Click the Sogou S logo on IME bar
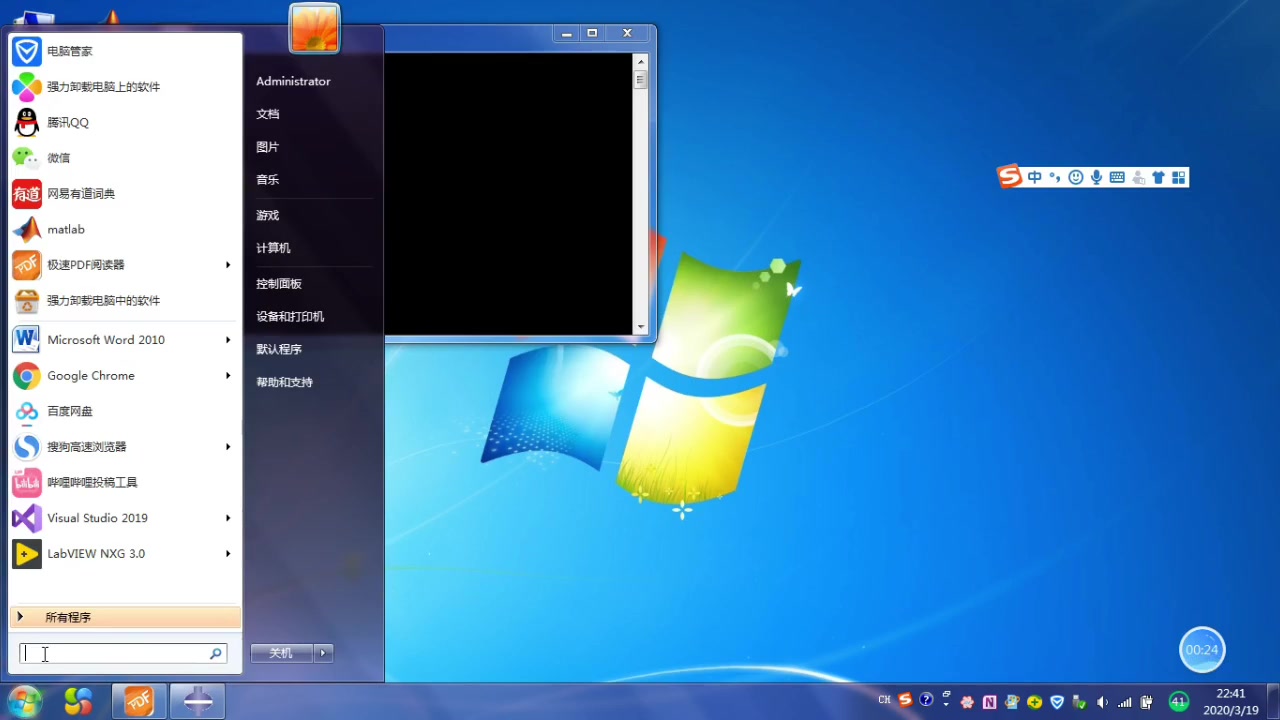This screenshot has width=1280, height=720. pyautogui.click(x=1011, y=177)
